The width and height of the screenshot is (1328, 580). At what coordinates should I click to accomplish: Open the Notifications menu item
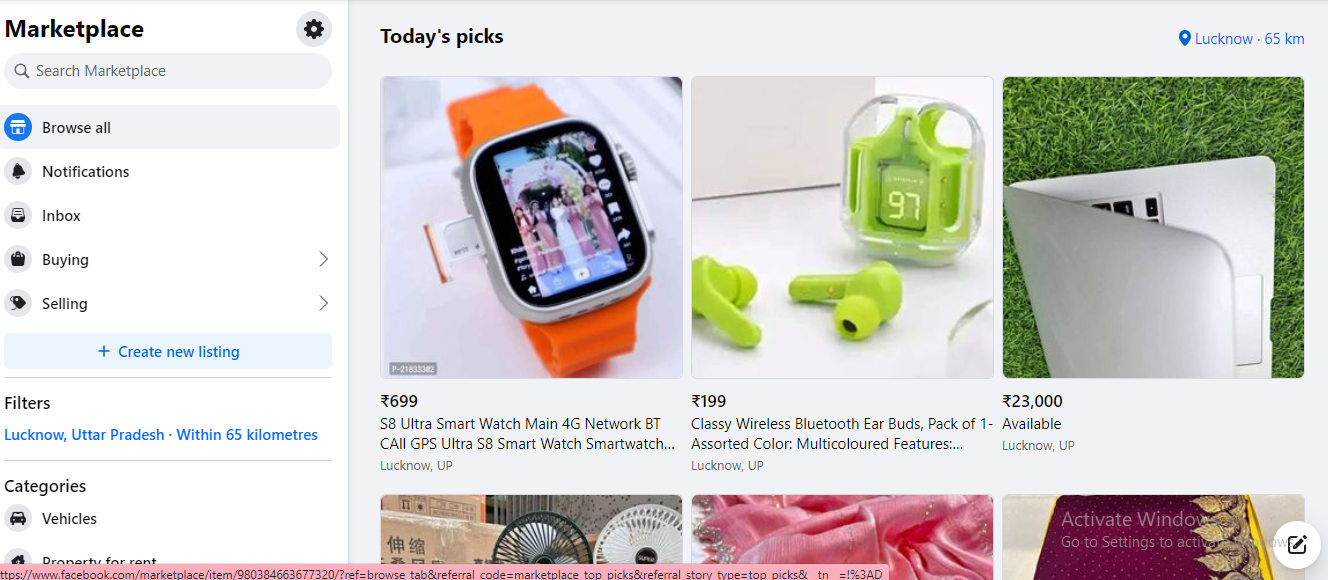[170, 172]
